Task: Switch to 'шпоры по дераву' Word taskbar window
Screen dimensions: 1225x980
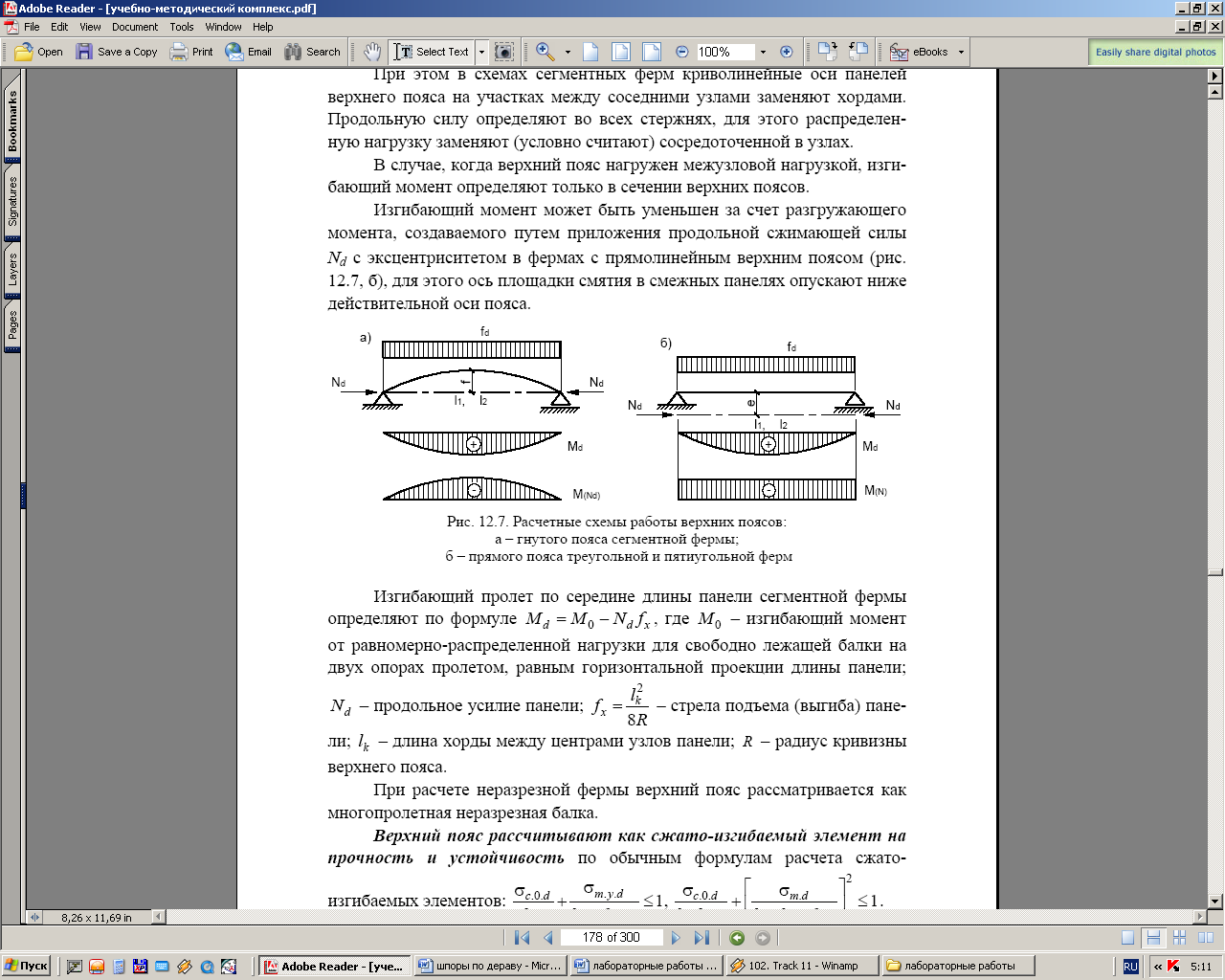Action: (x=488, y=966)
